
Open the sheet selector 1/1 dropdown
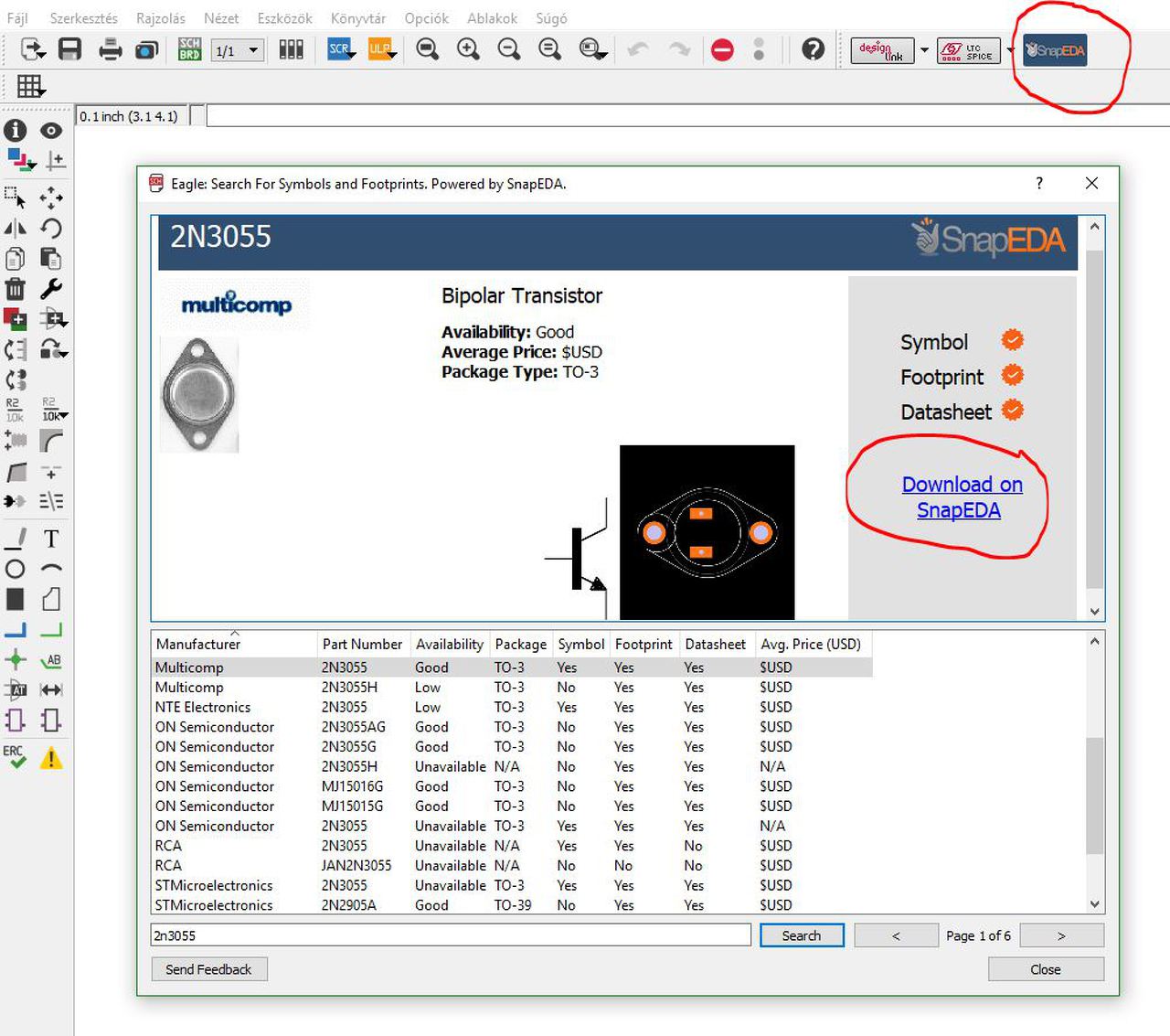pos(238,50)
